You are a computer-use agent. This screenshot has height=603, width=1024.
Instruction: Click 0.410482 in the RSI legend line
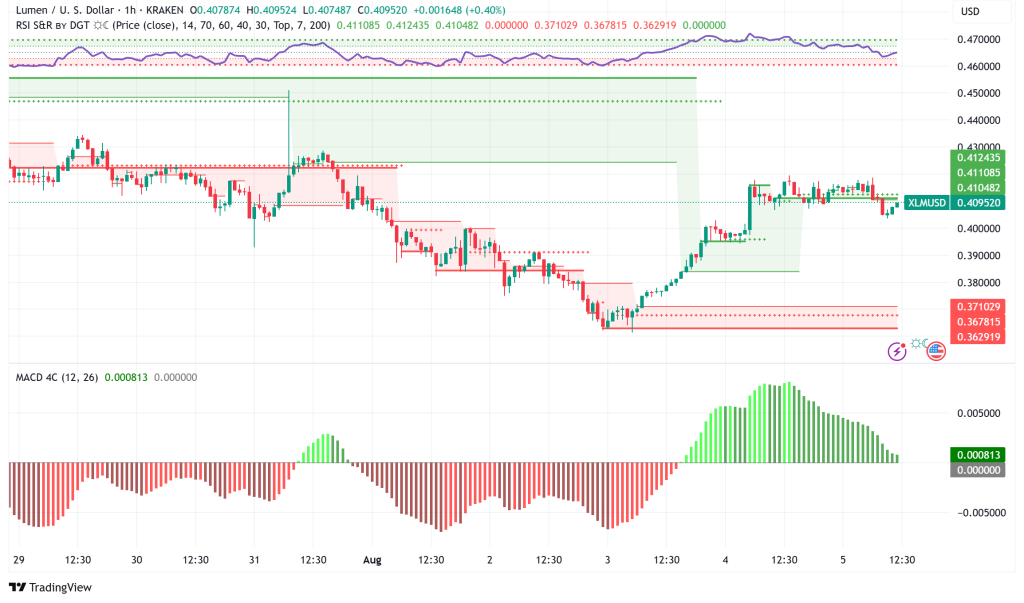pos(456,25)
